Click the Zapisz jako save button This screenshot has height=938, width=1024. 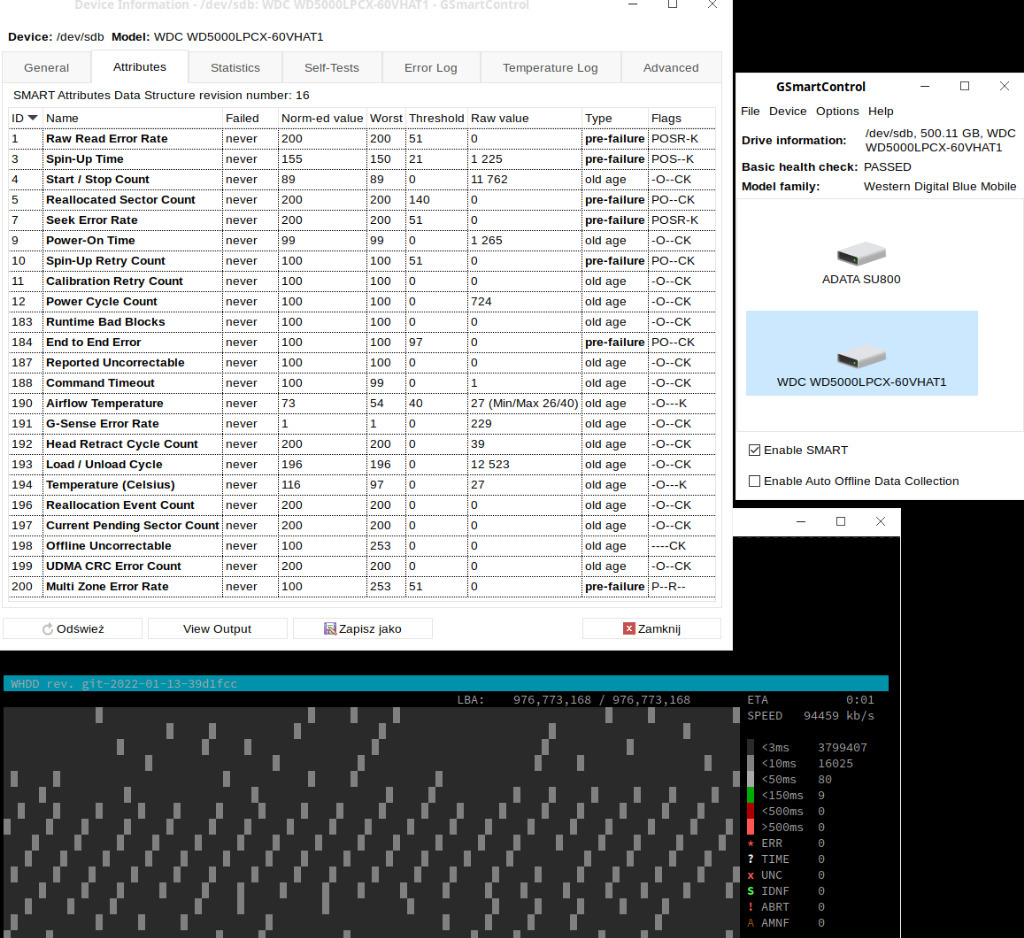(x=362, y=629)
